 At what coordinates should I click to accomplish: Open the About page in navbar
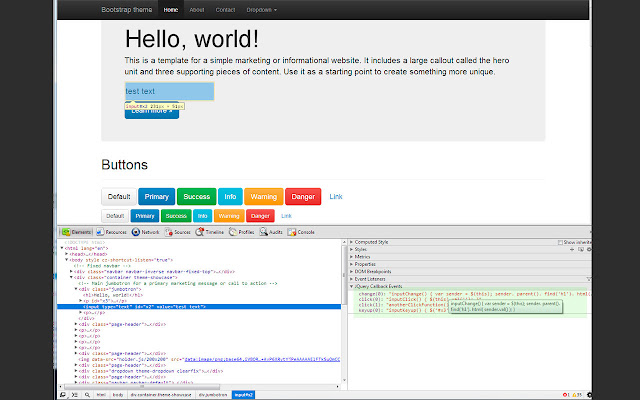(x=196, y=10)
